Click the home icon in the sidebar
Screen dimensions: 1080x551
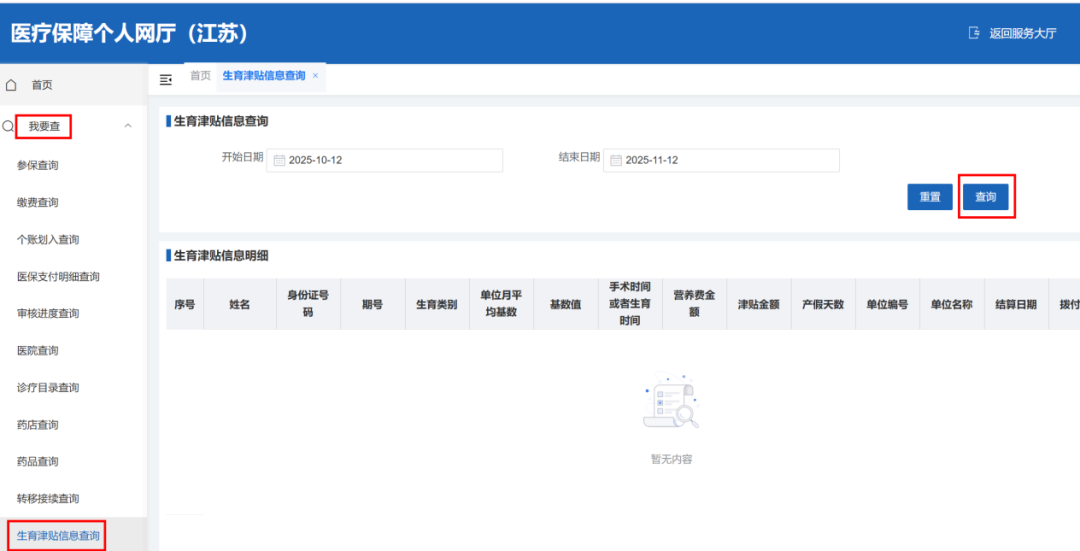pos(12,85)
